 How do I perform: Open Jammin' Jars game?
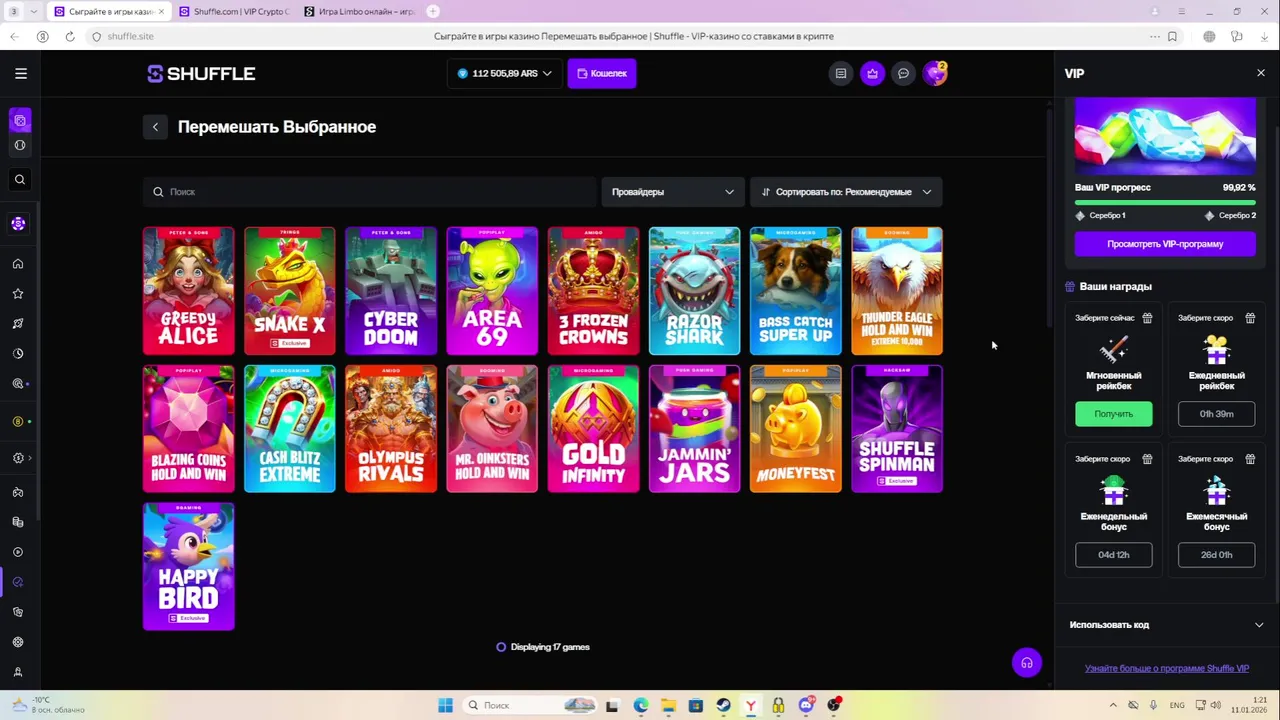(694, 429)
